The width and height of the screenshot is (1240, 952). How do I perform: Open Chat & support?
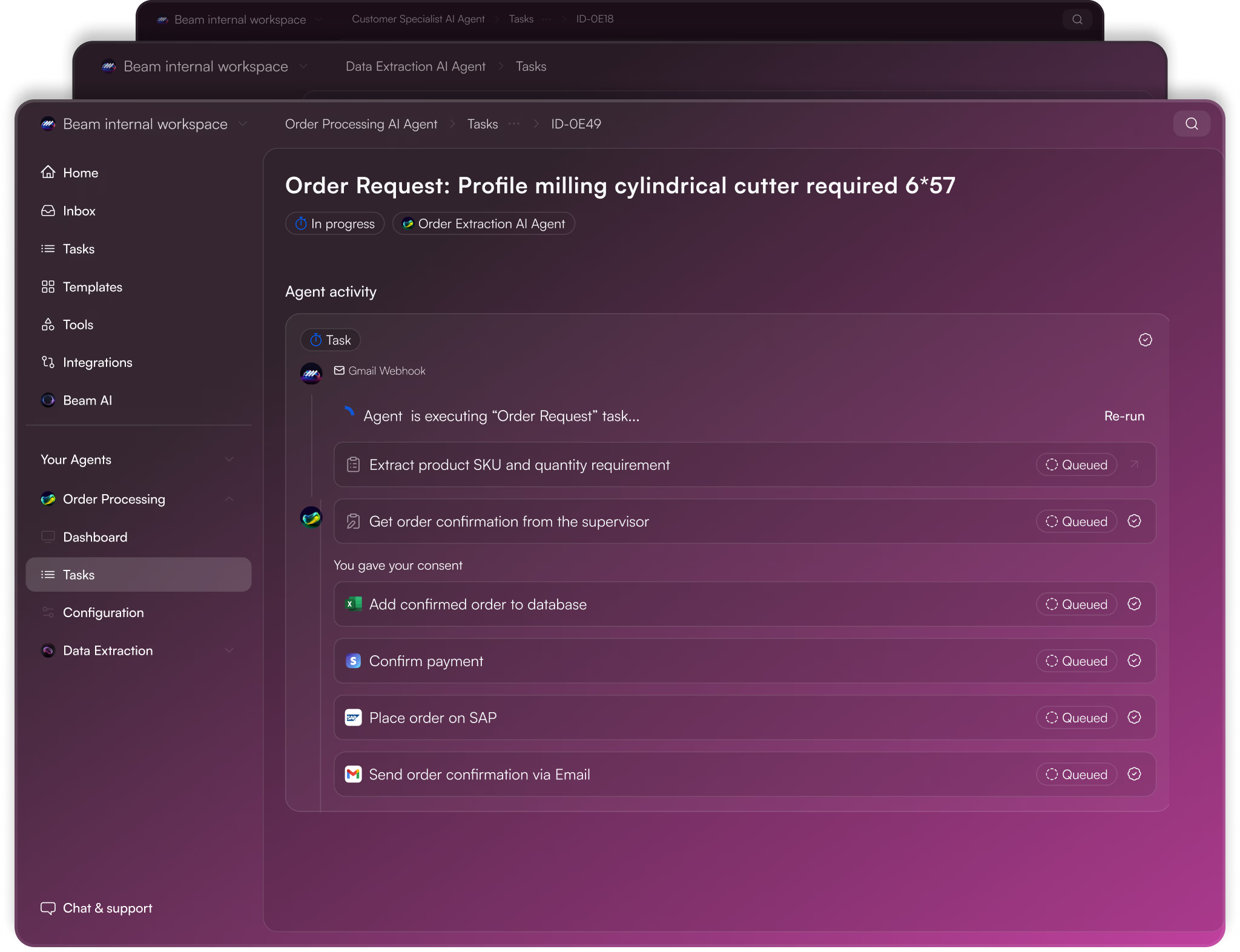pyautogui.click(x=107, y=908)
